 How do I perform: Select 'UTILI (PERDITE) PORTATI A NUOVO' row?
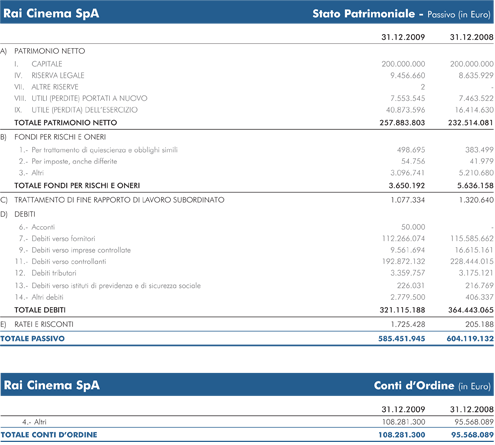click(x=89, y=98)
